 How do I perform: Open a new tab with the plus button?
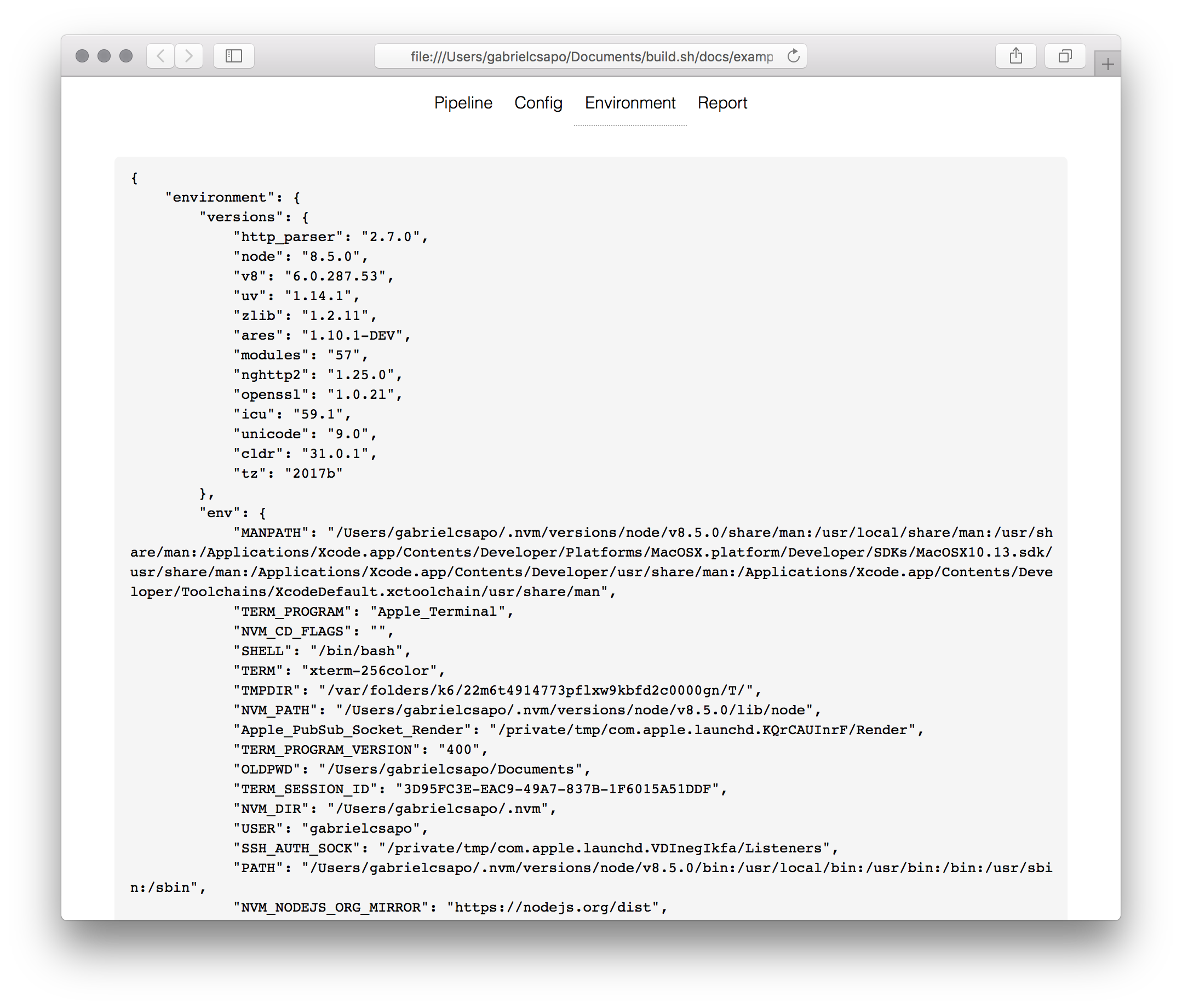(1108, 64)
